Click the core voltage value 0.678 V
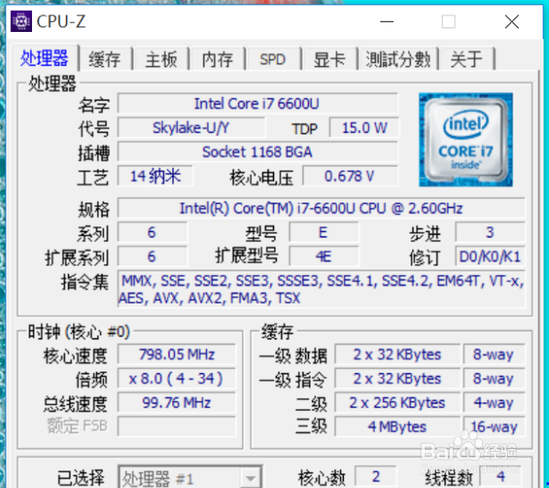The height and width of the screenshot is (488, 549). point(350,176)
